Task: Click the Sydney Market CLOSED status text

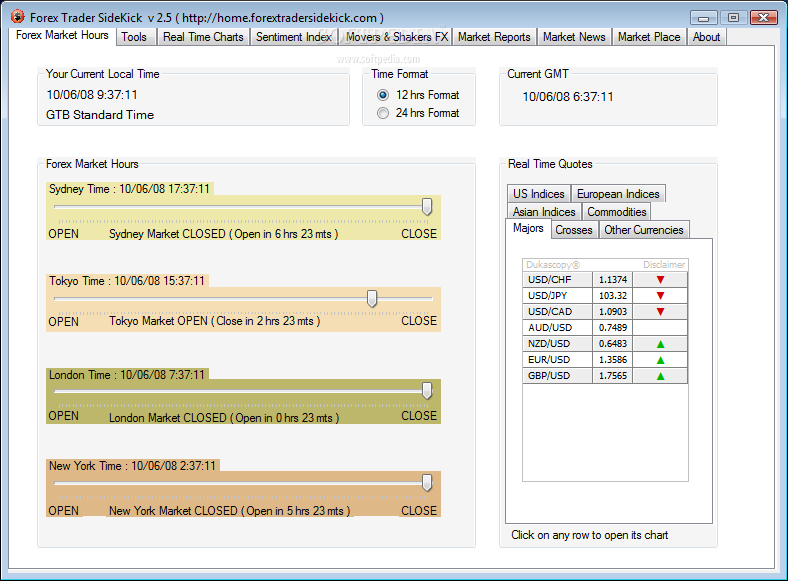Action: (224, 234)
